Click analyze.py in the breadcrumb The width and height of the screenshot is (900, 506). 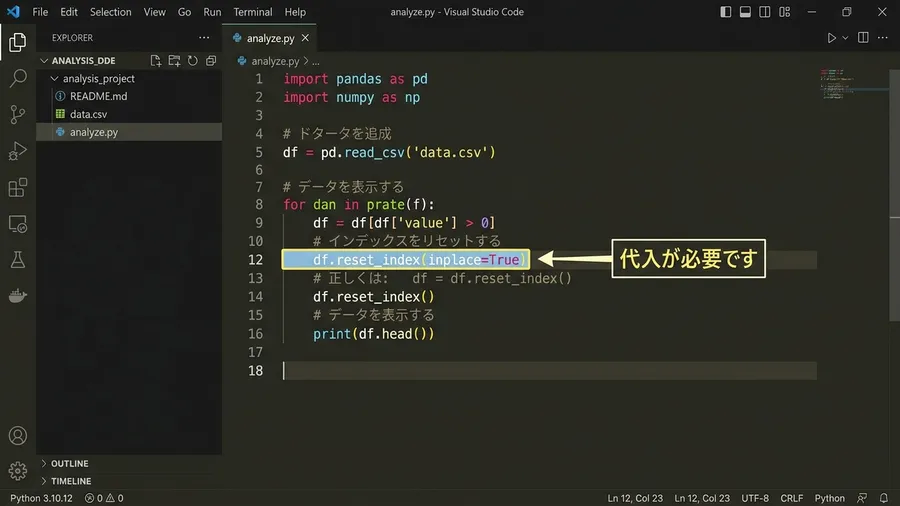(x=275, y=61)
